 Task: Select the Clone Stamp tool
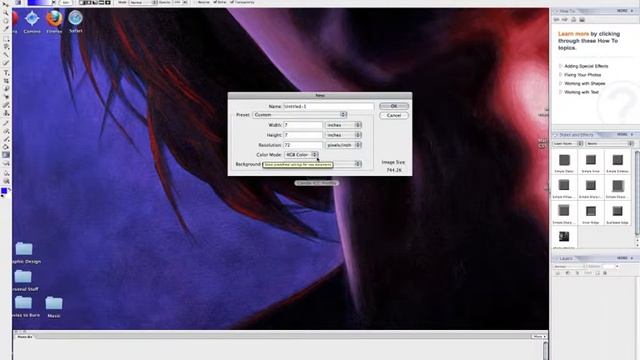pyautogui.click(x=6, y=113)
